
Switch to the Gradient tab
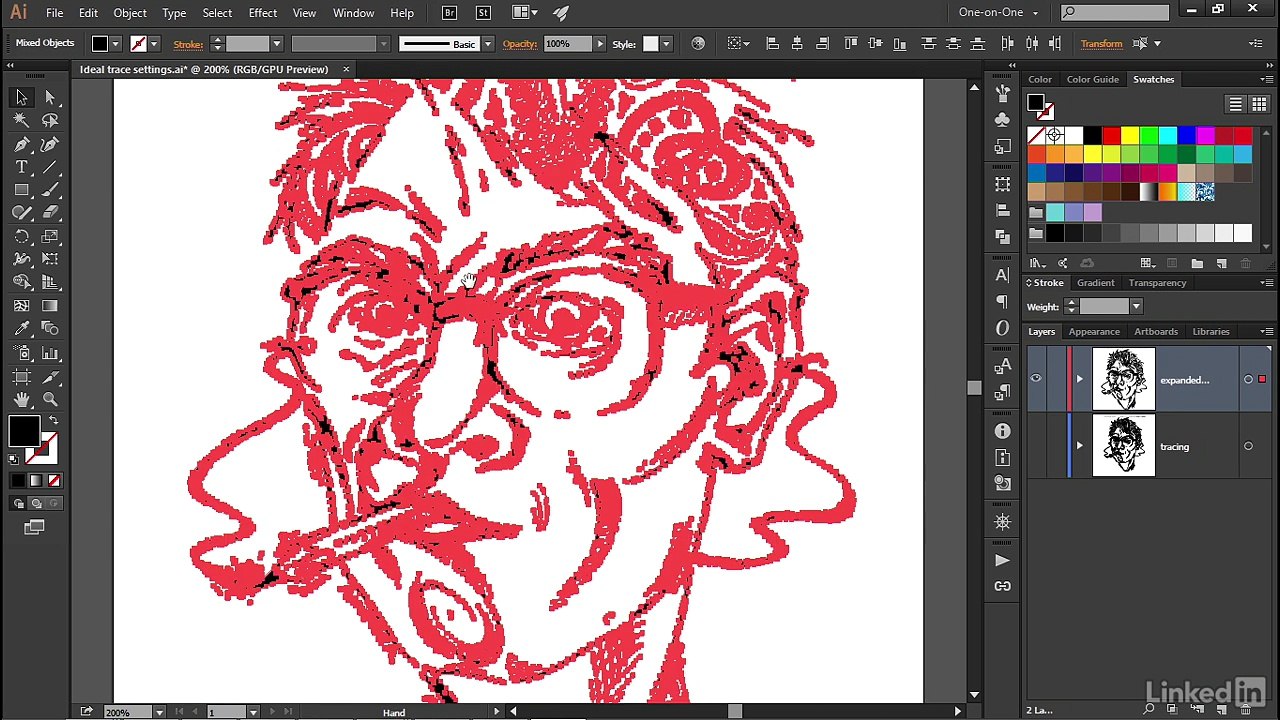1095,283
